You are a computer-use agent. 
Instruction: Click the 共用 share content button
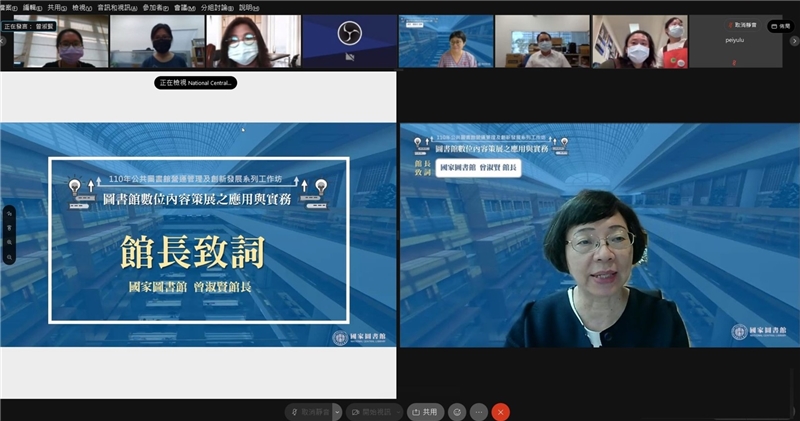point(425,412)
